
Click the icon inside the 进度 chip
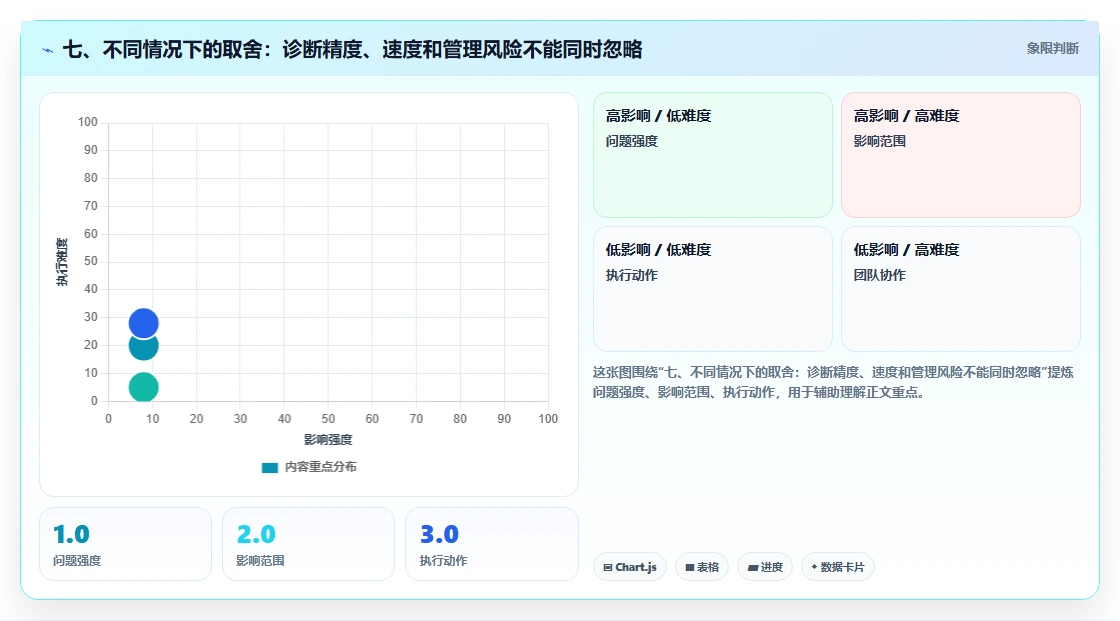pyautogui.click(x=753, y=567)
